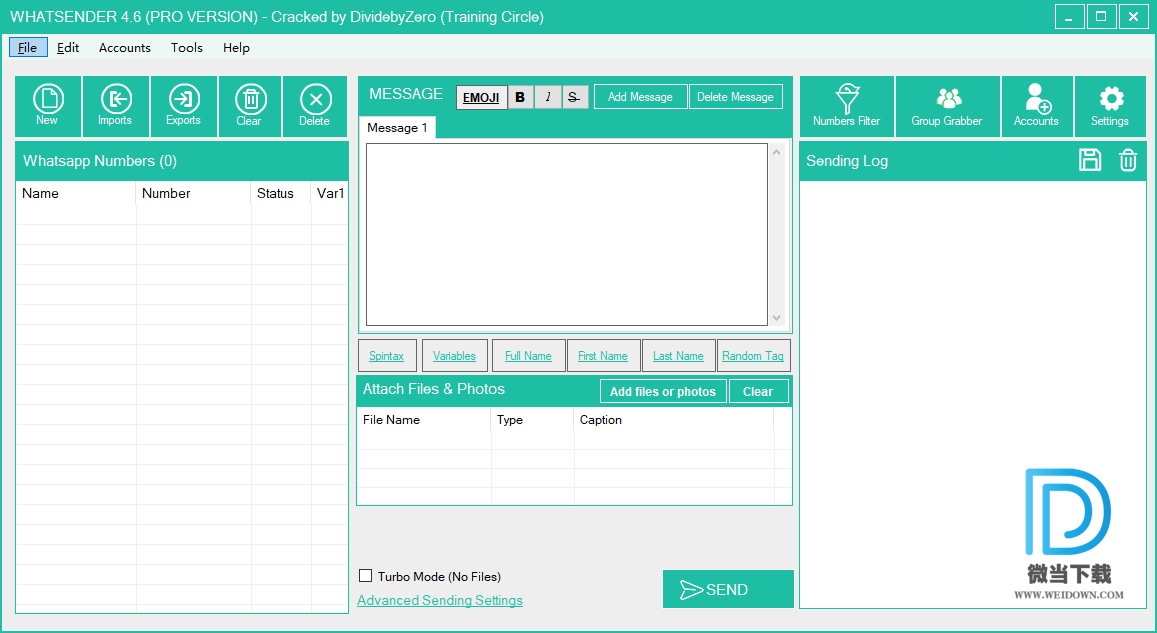Insert Full Name variable
Screen dimensions: 1157x633
pos(528,356)
